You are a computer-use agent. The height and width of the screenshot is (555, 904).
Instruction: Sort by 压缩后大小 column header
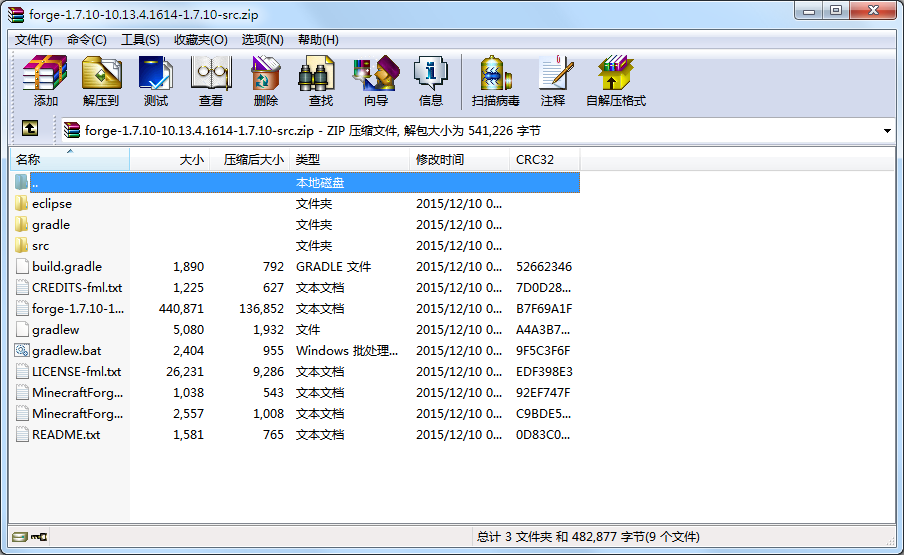249,160
